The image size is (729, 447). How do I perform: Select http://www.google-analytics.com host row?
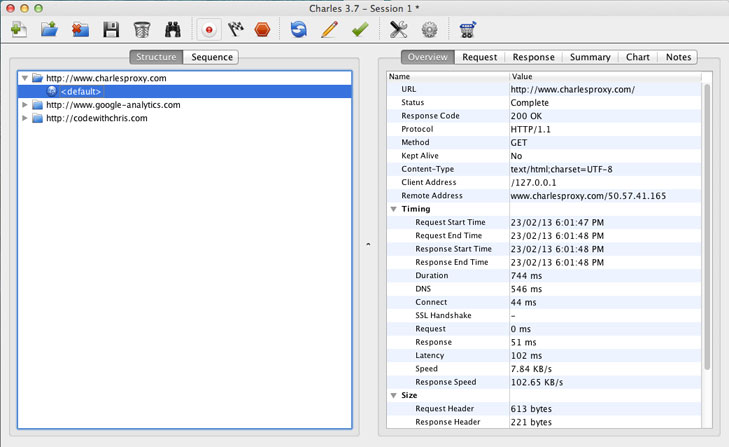185,105
